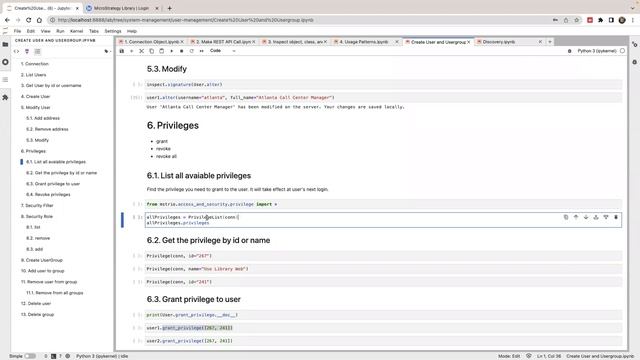Paste cell using toolbar clipboard icon
Screen dimensions: 640x360
(x=162, y=51)
